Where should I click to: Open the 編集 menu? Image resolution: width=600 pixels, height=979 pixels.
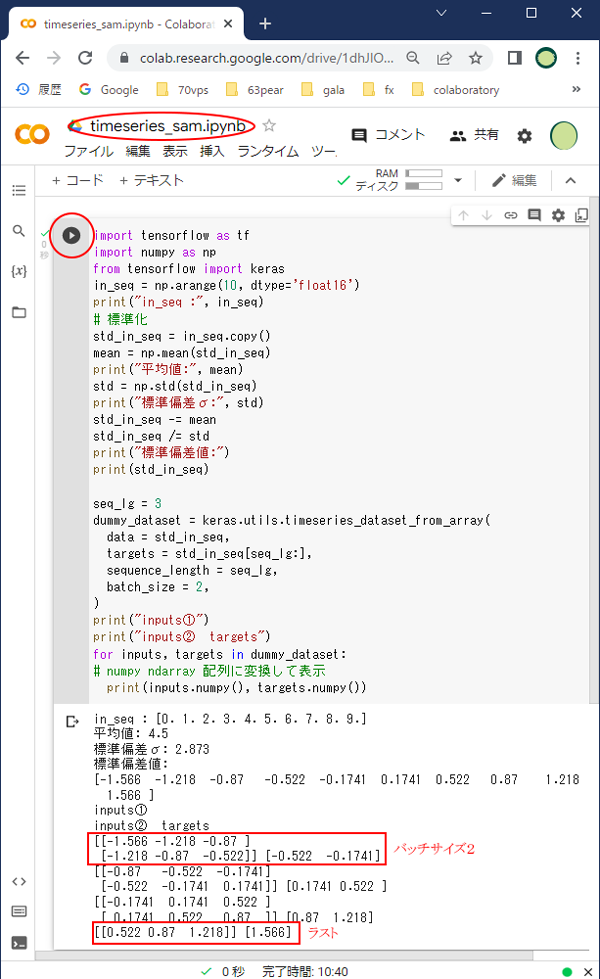[138, 151]
